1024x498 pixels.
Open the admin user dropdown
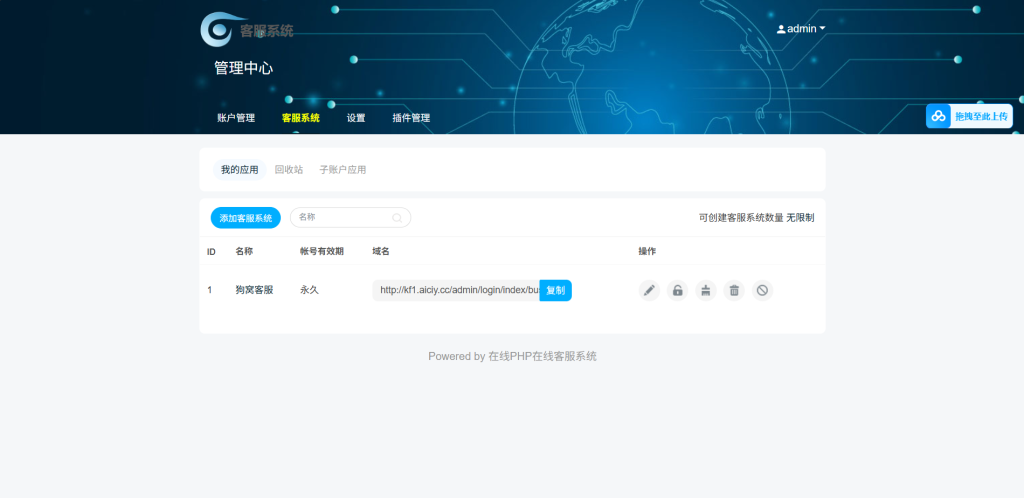click(801, 29)
